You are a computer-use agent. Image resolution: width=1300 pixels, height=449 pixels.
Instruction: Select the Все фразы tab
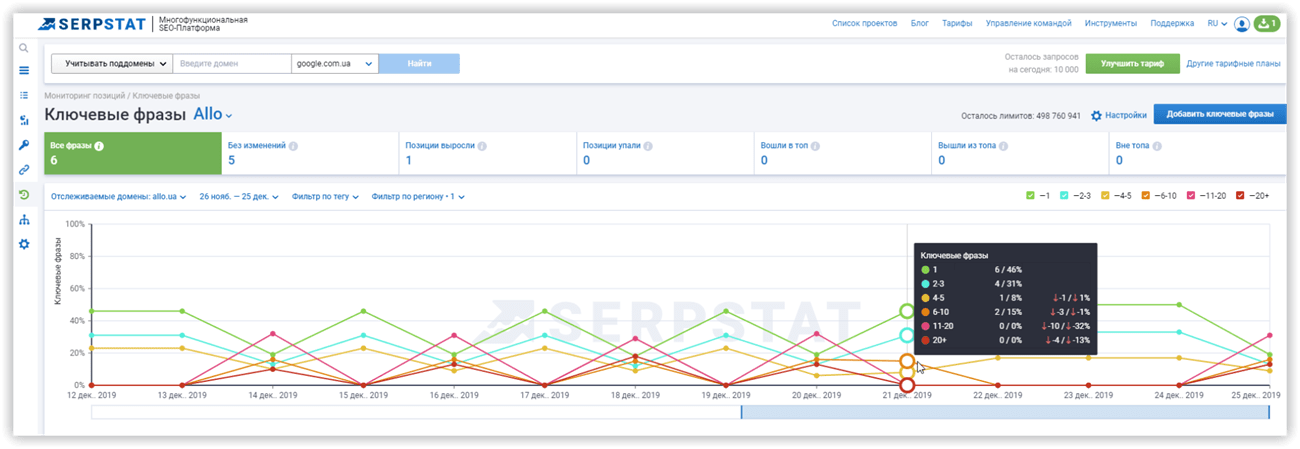[x=132, y=153]
